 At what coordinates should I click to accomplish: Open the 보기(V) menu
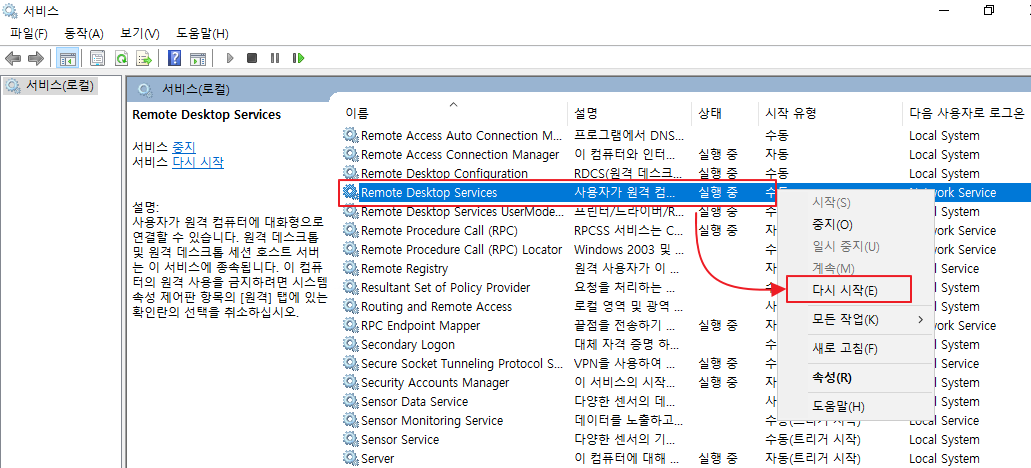(140, 34)
